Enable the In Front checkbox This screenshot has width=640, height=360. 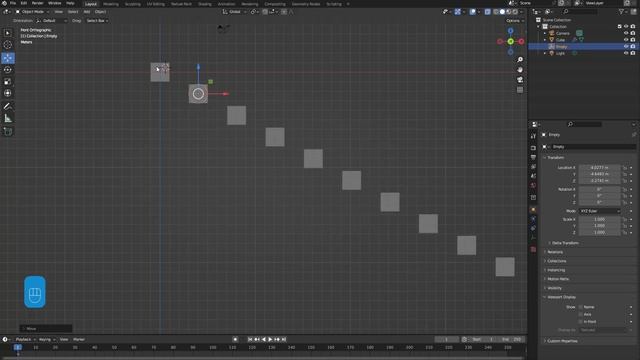(x=581, y=322)
